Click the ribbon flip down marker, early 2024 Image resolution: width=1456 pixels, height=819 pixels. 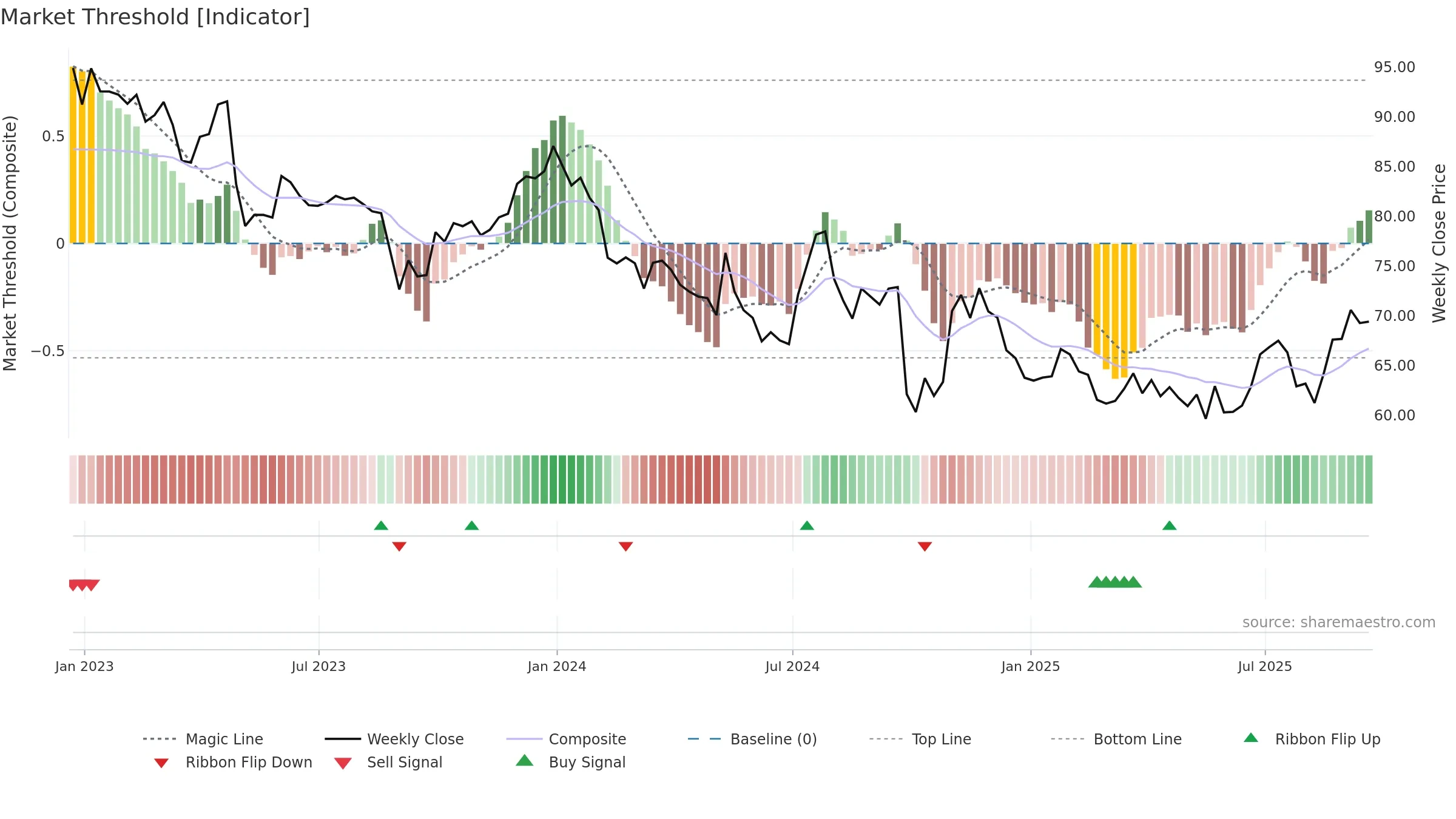click(626, 547)
